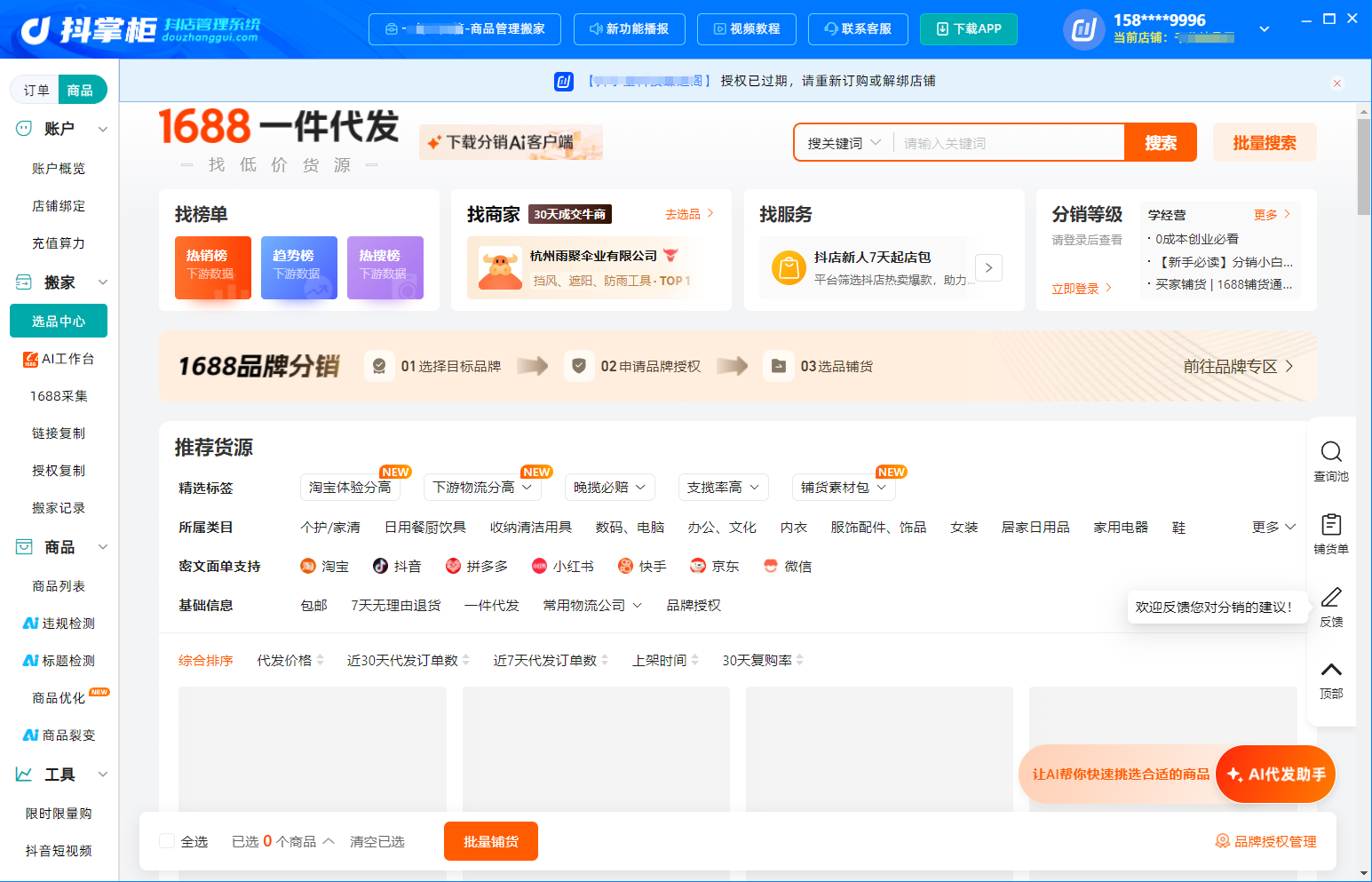The height and width of the screenshot is (882, 1372).
Task: Expand 更多 categories in 所属类目
Action: click(1274, 527)
